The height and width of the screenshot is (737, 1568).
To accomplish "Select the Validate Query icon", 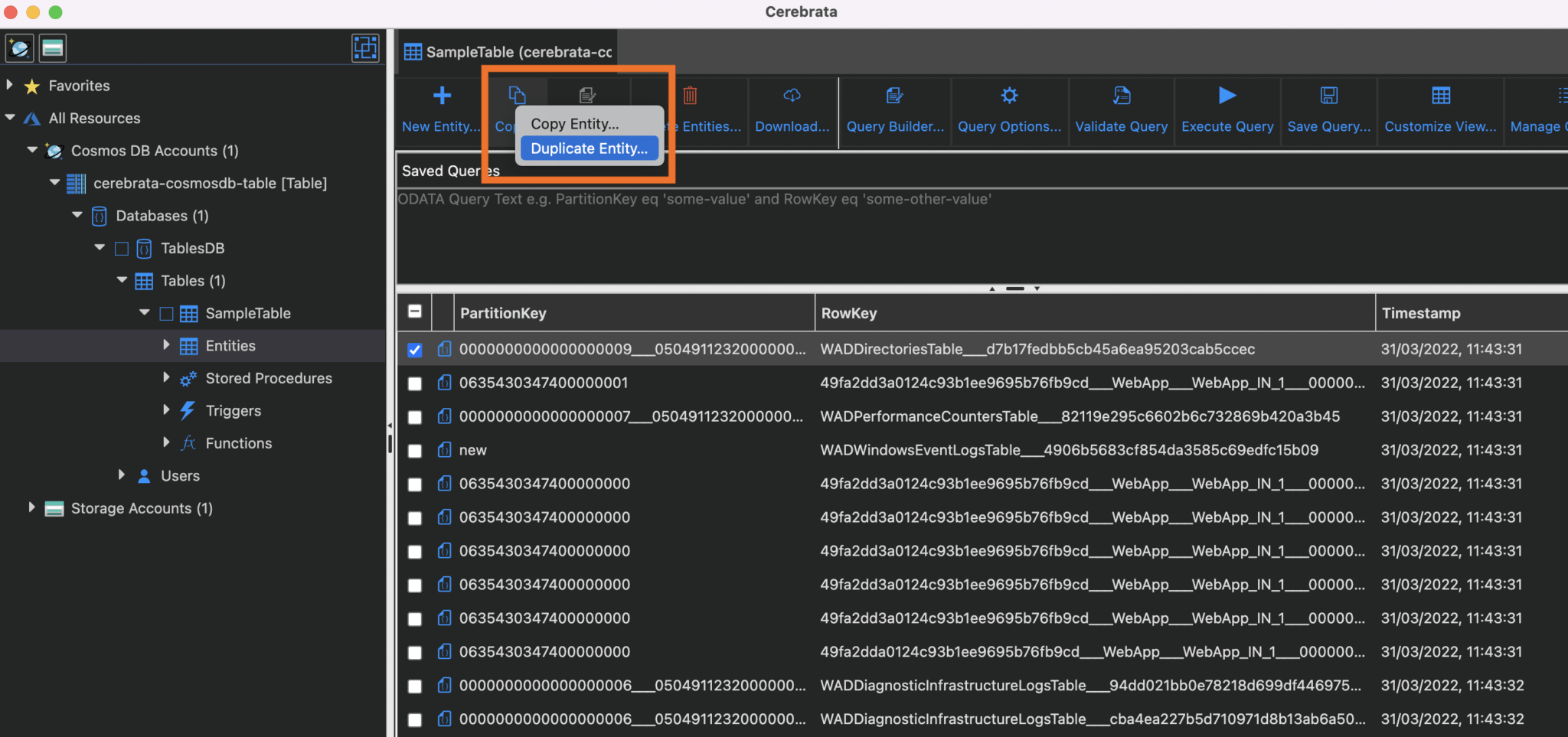I will 1121,95.
